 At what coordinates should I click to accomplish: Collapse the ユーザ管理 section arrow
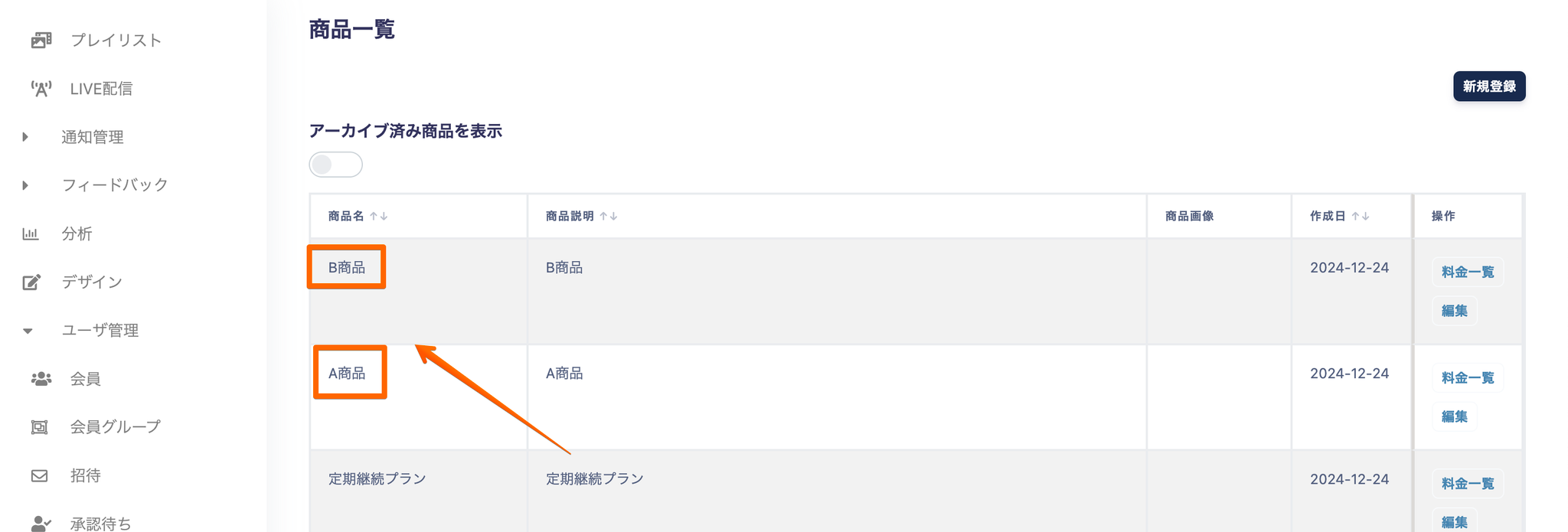click(28, 331)
